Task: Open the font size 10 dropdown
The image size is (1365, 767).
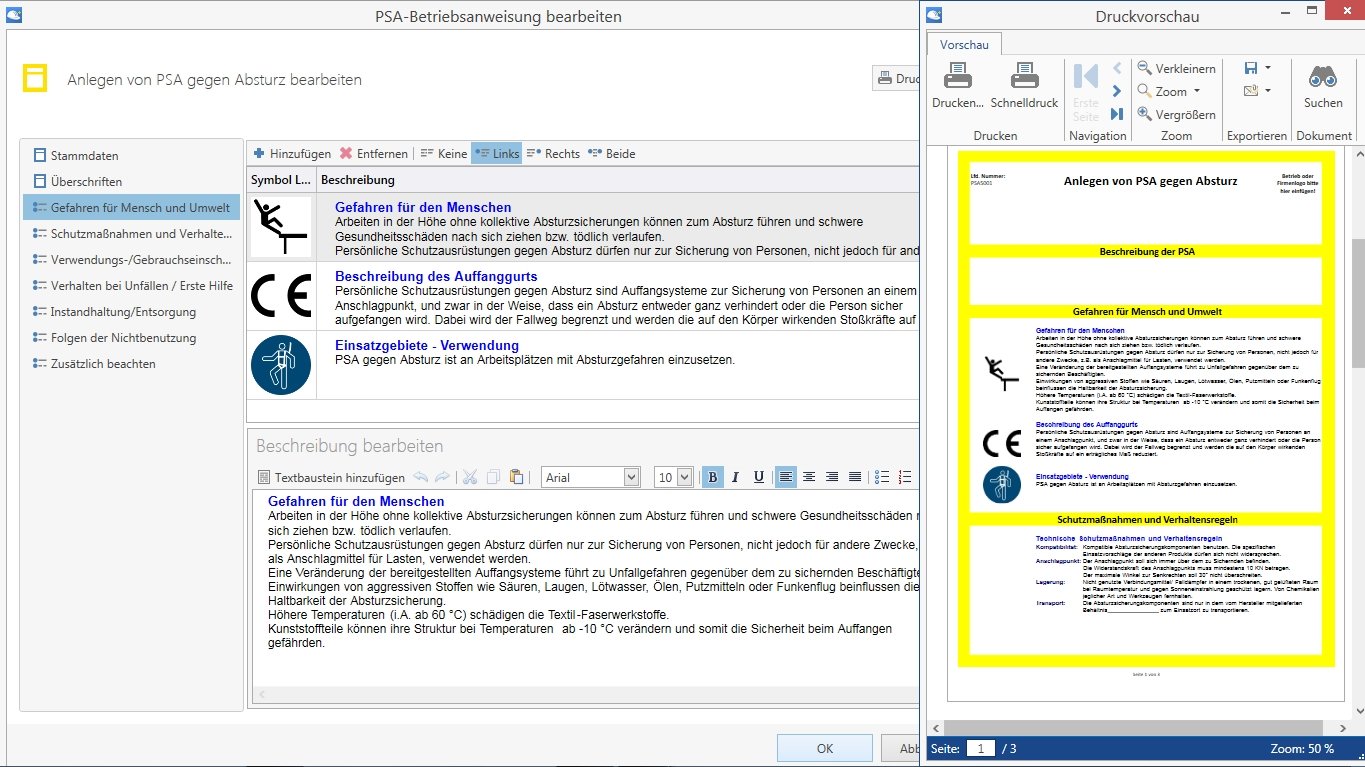Action: [x=684, y=477]
